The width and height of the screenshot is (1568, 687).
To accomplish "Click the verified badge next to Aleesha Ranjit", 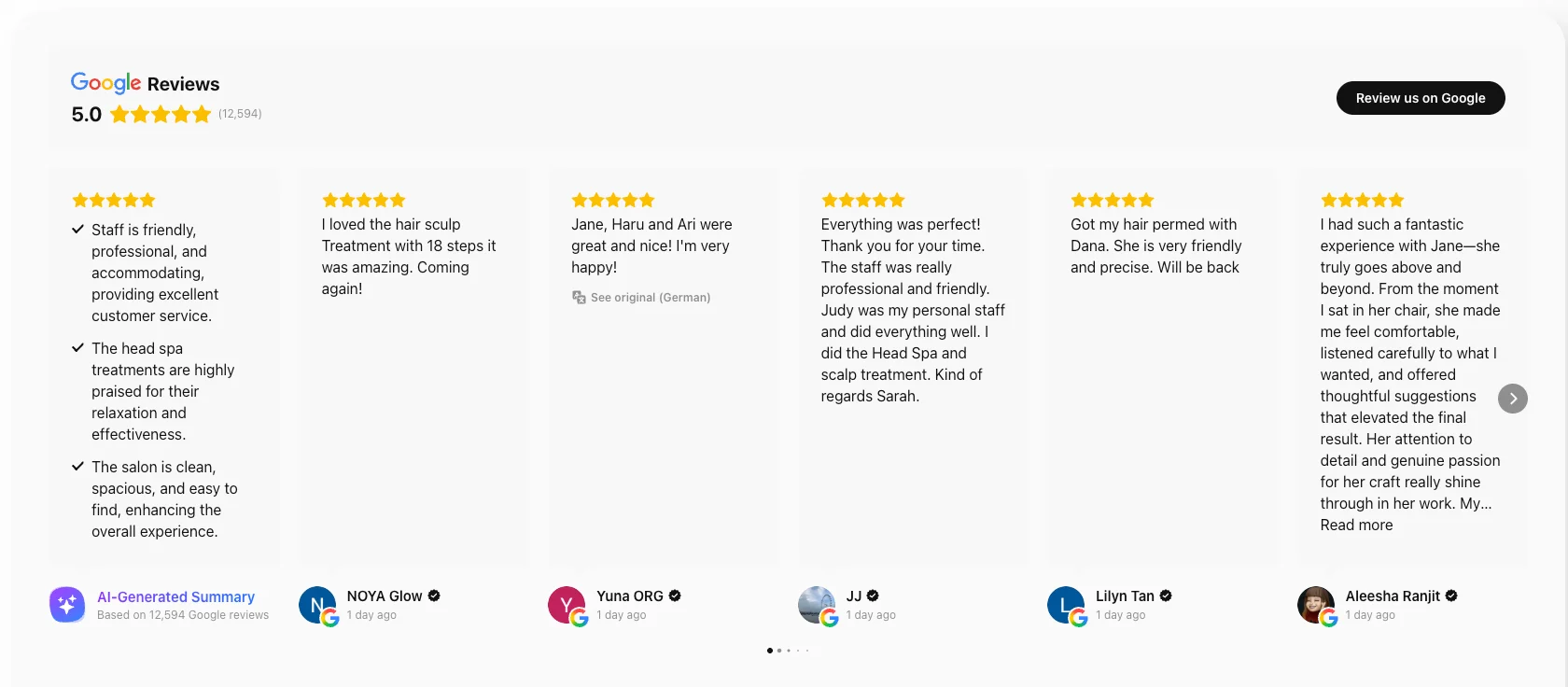I will click(1451, 596).
